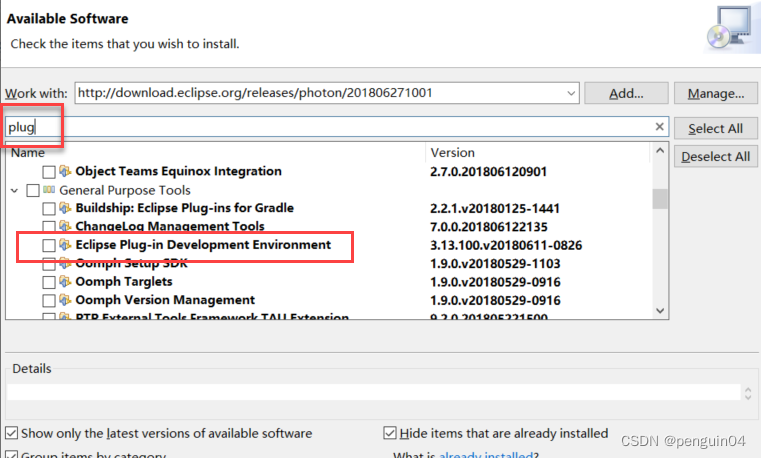Viewport: 761px width, 458px height.
Task: Click the Deselect All button
Action: pyautogui.click(x=715, y=157)
